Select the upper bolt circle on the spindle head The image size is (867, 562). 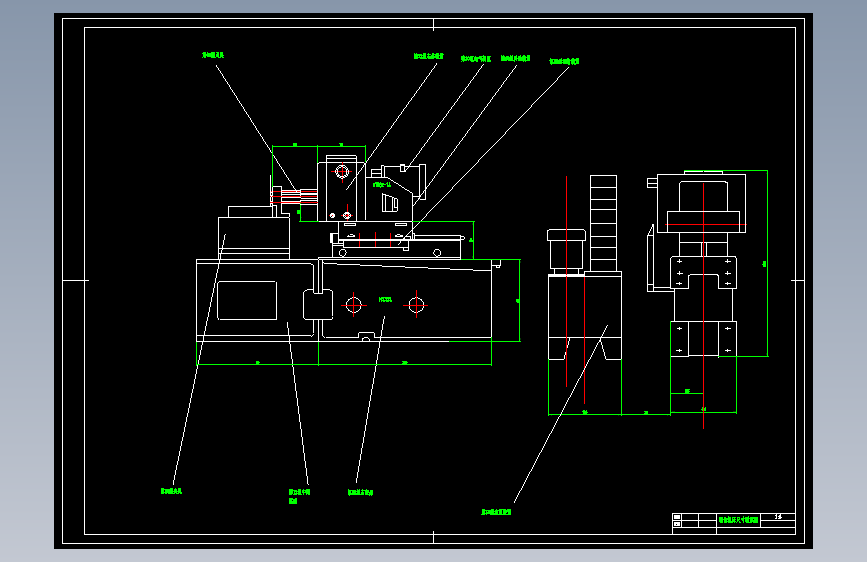pos(342,171)
